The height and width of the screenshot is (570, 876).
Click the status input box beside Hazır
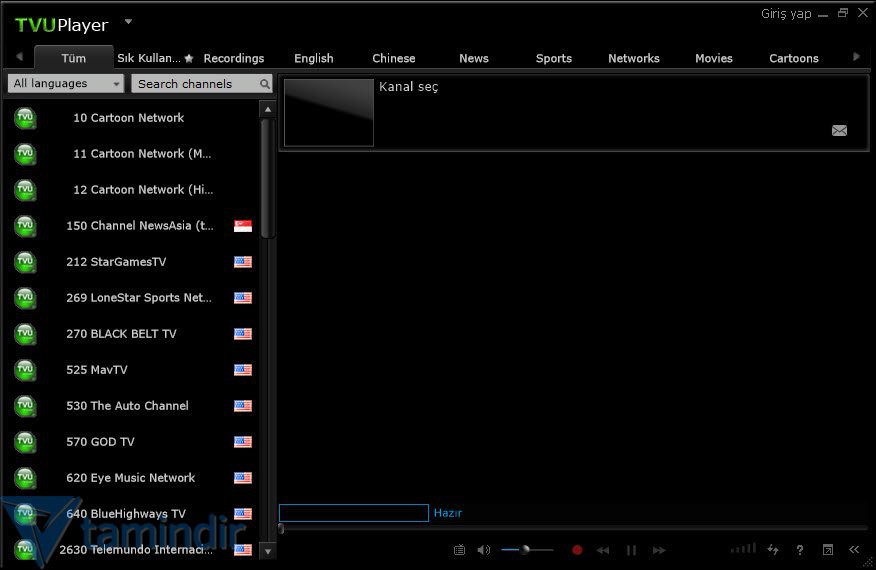tap(354, 513)
